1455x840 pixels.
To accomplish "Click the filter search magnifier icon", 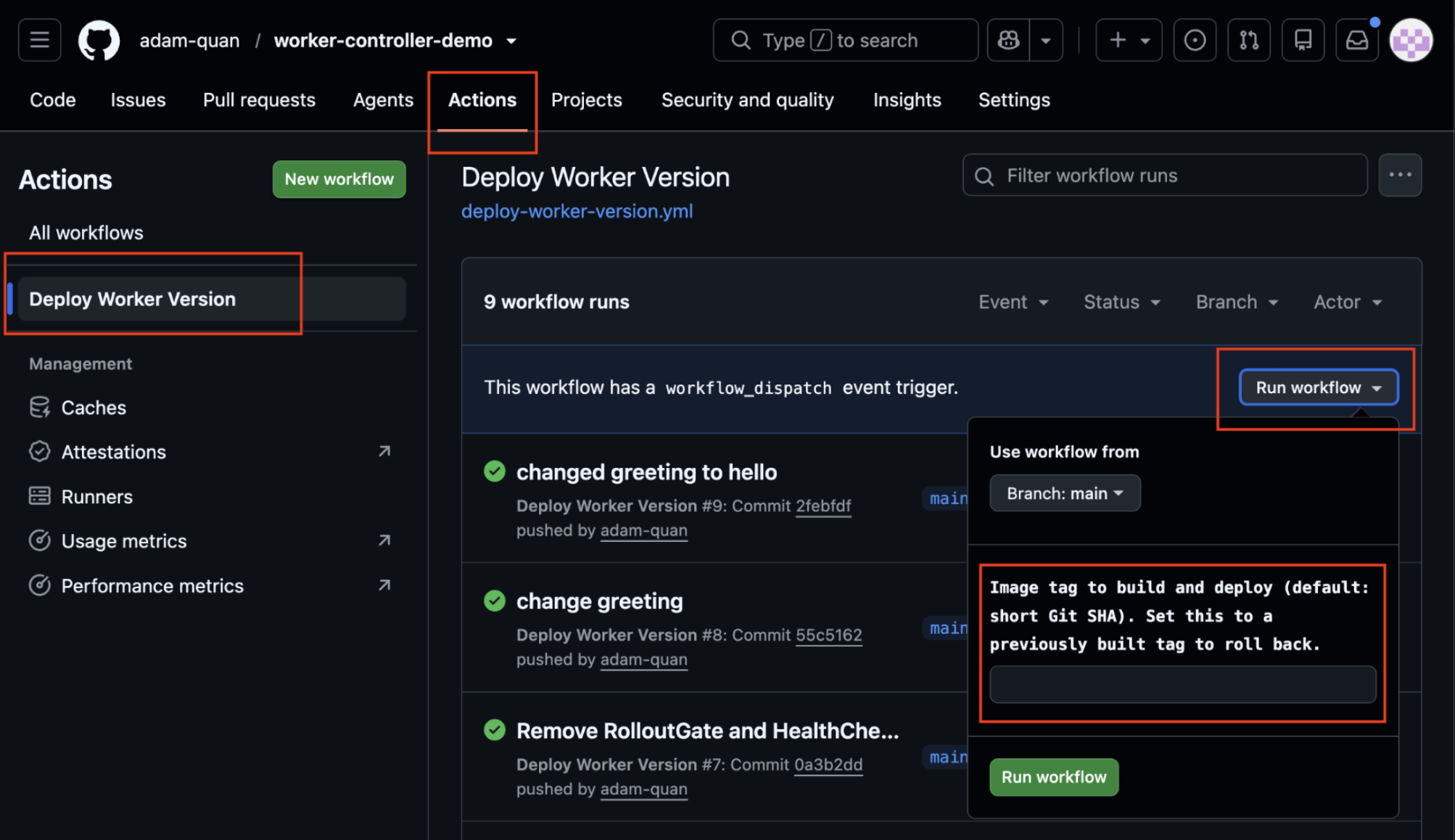I will [x=984, y=176].
